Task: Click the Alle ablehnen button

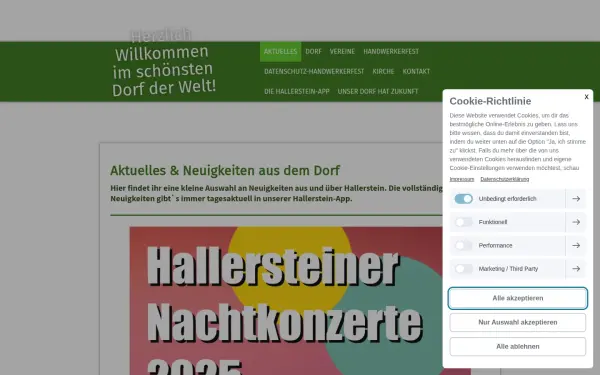Action: tap(517, 346)
